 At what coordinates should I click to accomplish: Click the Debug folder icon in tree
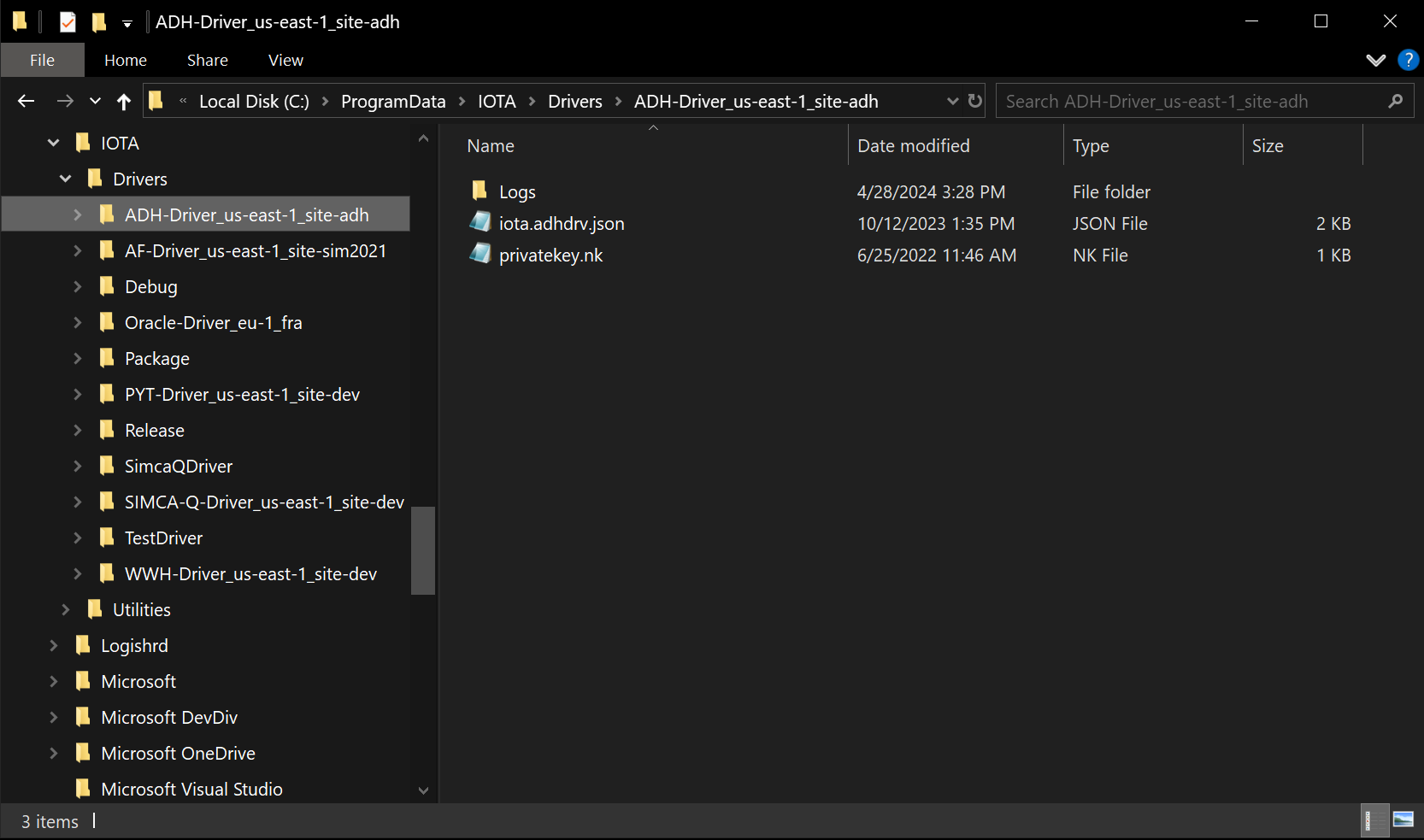tap(107, 285)
